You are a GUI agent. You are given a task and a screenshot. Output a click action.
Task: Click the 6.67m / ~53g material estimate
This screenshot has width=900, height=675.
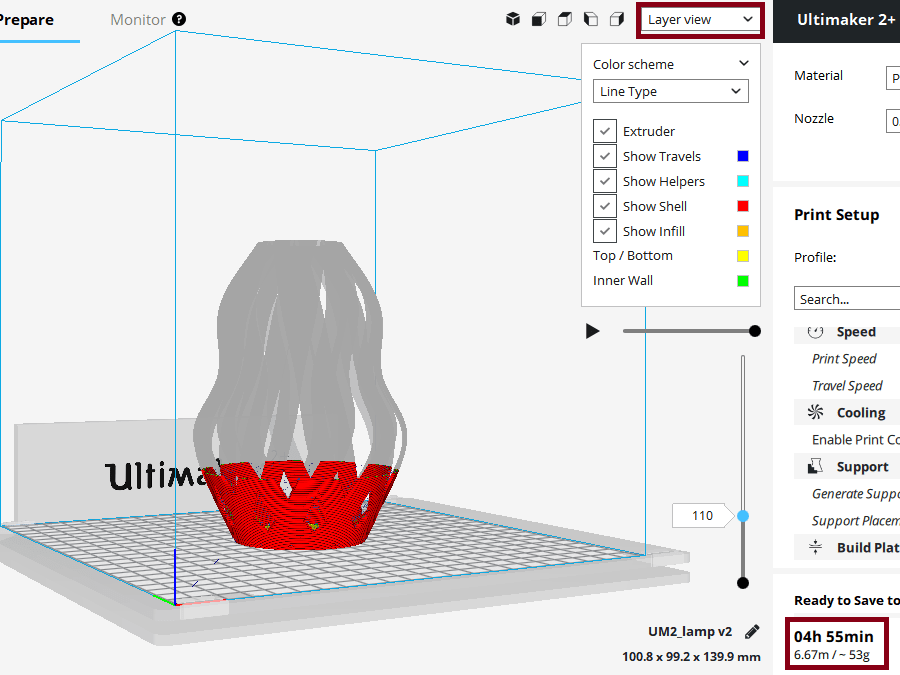[x=832, y=655]
